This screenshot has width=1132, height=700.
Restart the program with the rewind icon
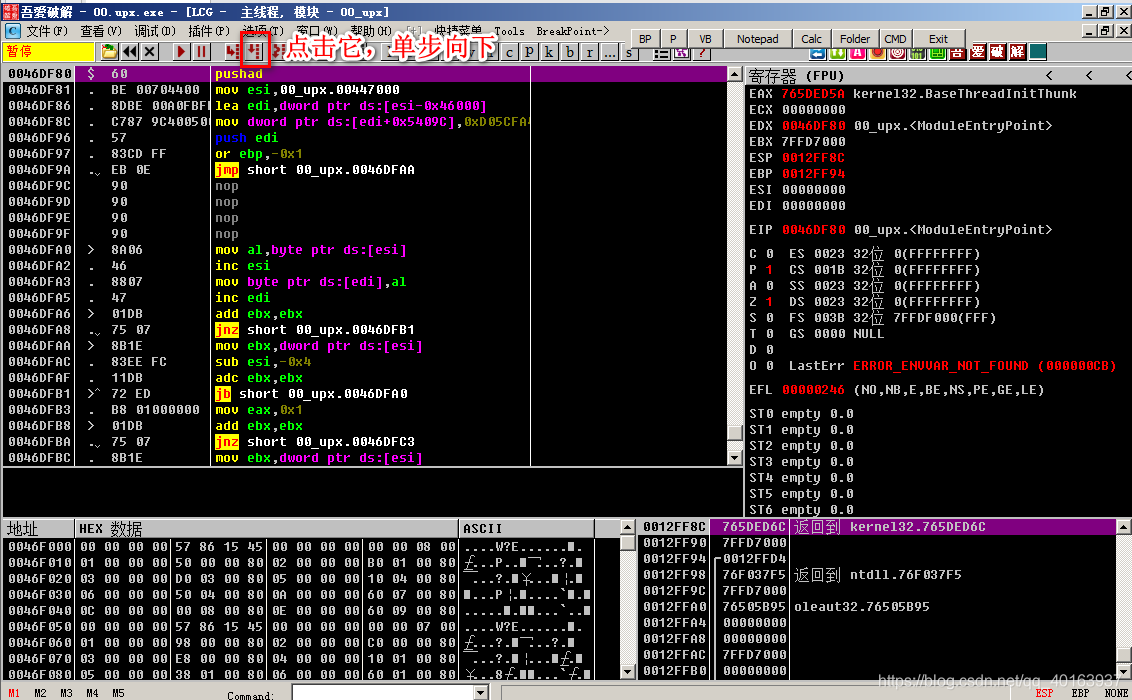click(x=130, y=52)
